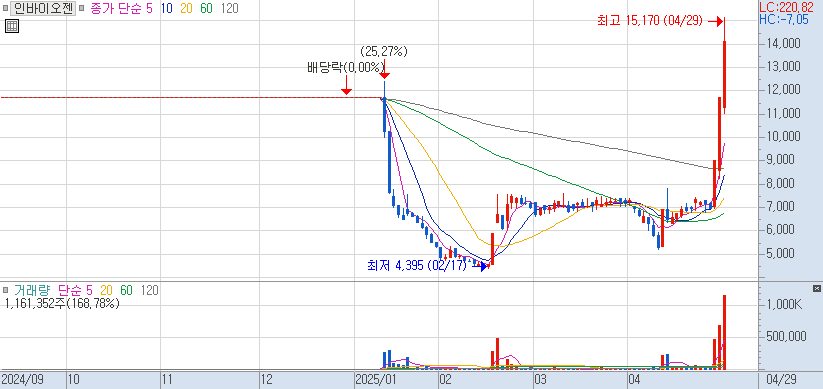Select the green 60 volume average label

click(x=126, y=290)
